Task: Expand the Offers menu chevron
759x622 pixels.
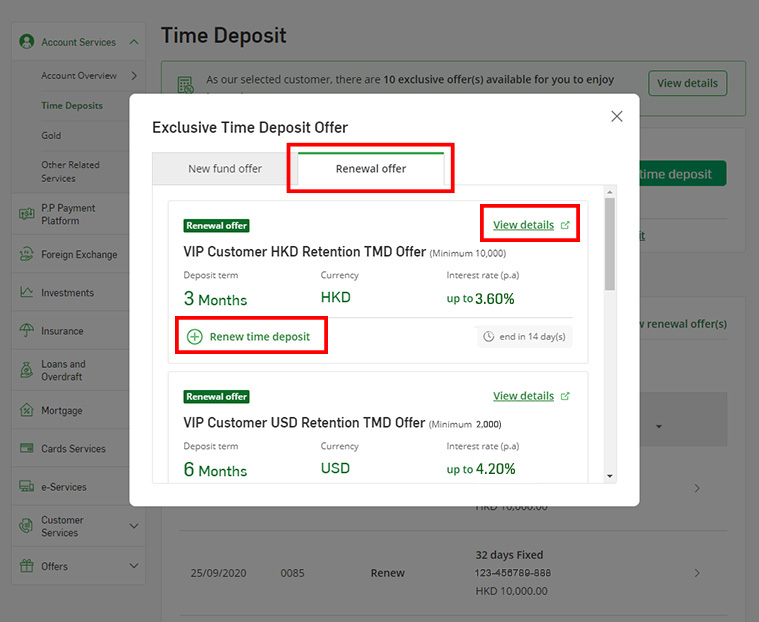Action: [134, 566]
